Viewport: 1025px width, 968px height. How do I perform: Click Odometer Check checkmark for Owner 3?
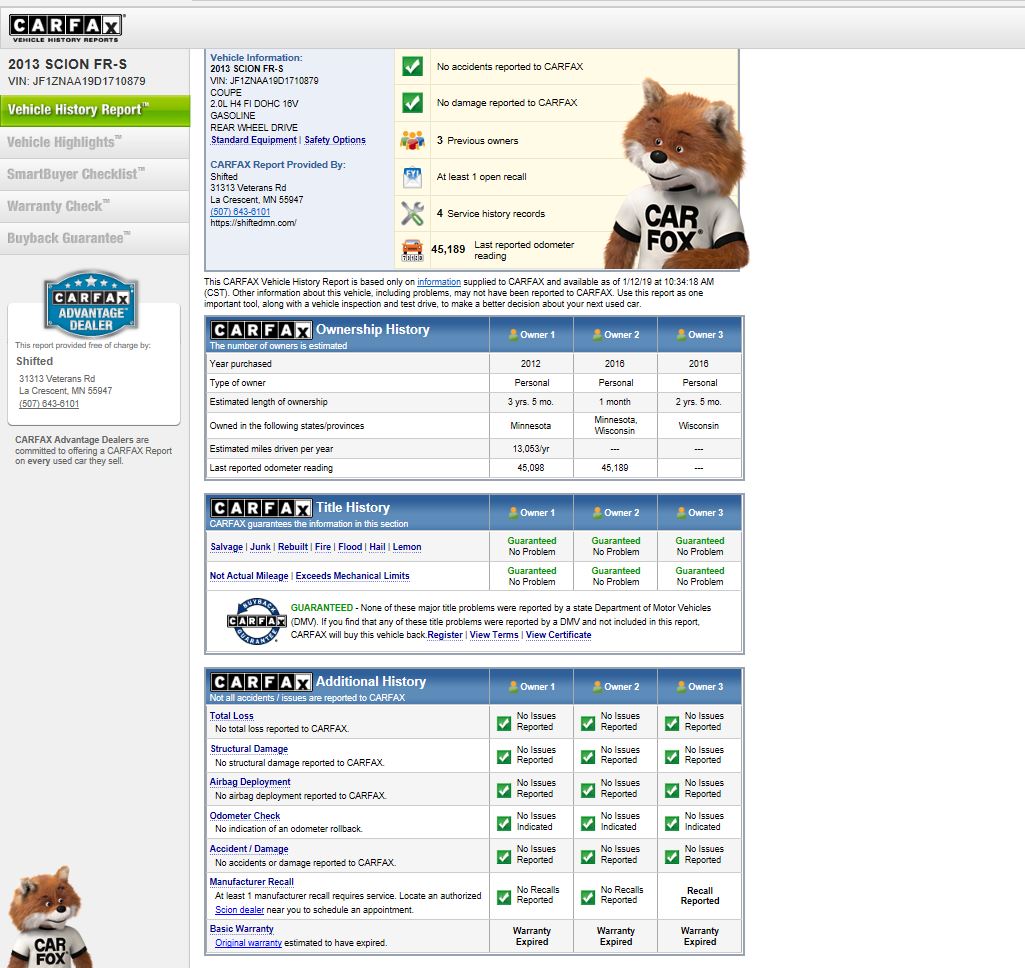pyautogui.click(x=672, y=823)
